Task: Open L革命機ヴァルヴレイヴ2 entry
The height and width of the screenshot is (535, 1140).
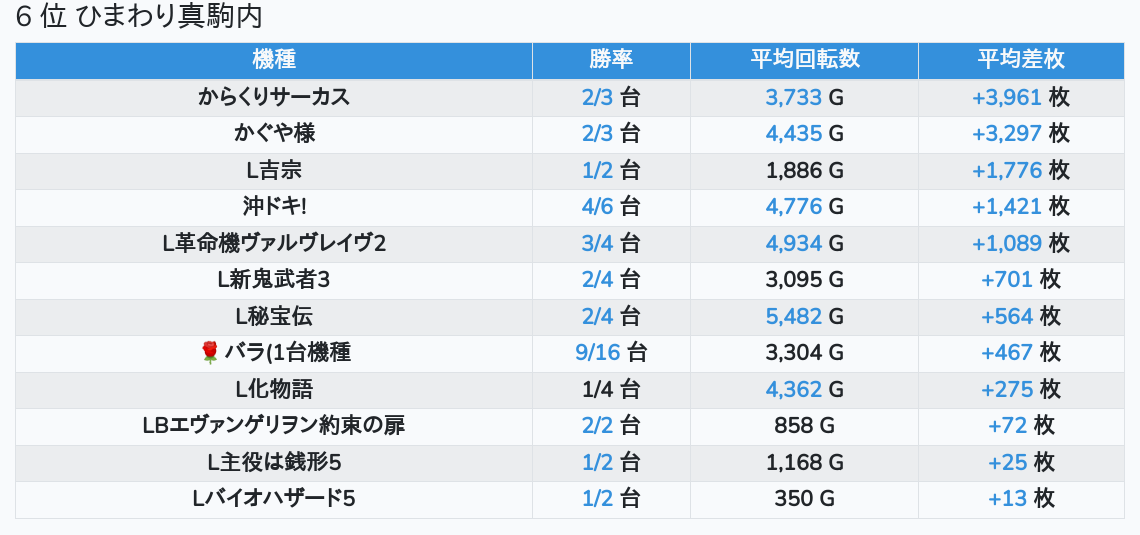Action: (274, 243)
